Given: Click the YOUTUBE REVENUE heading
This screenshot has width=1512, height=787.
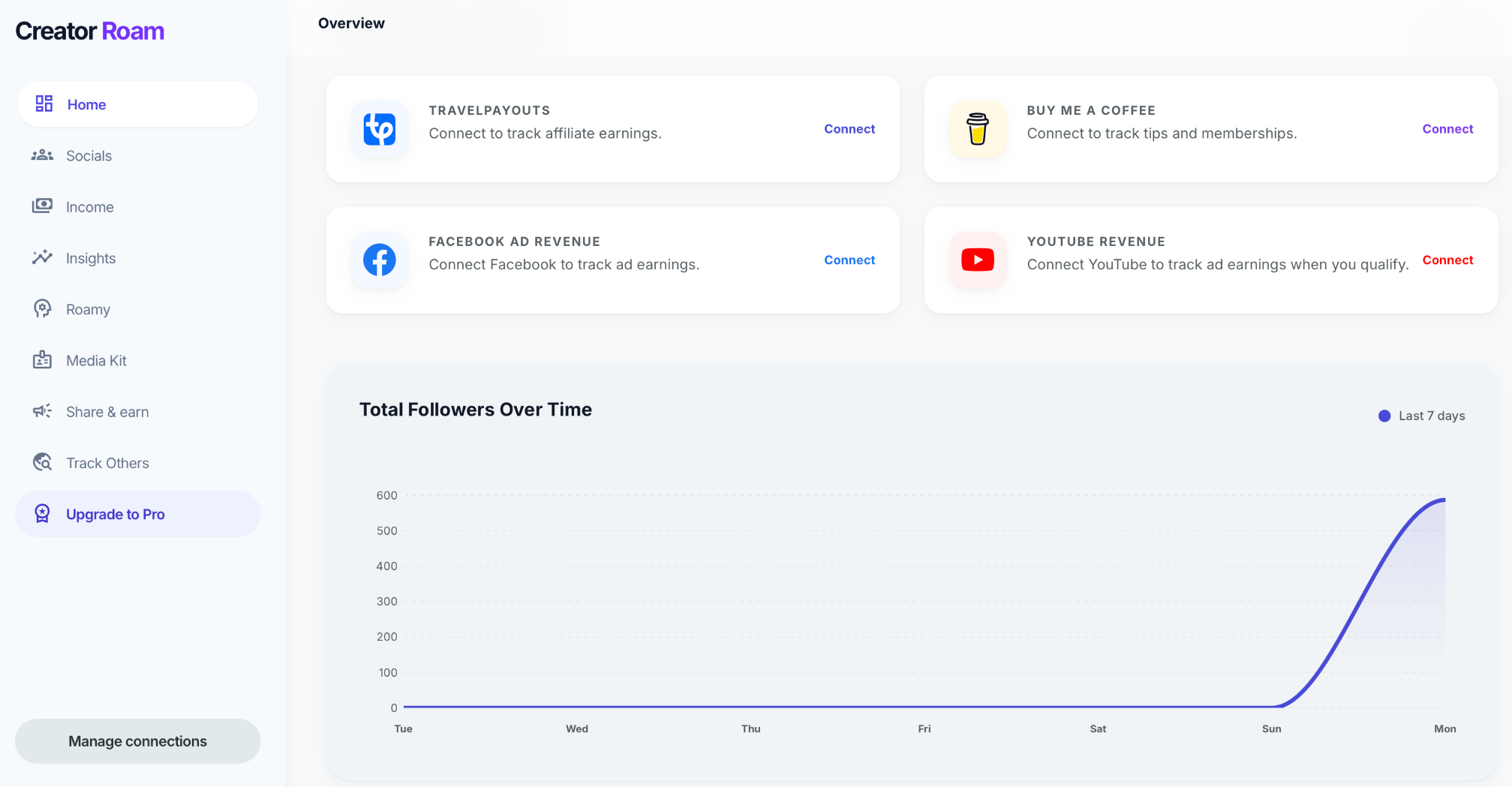Looking at the screenshot, I should (x=1096, y=242).
